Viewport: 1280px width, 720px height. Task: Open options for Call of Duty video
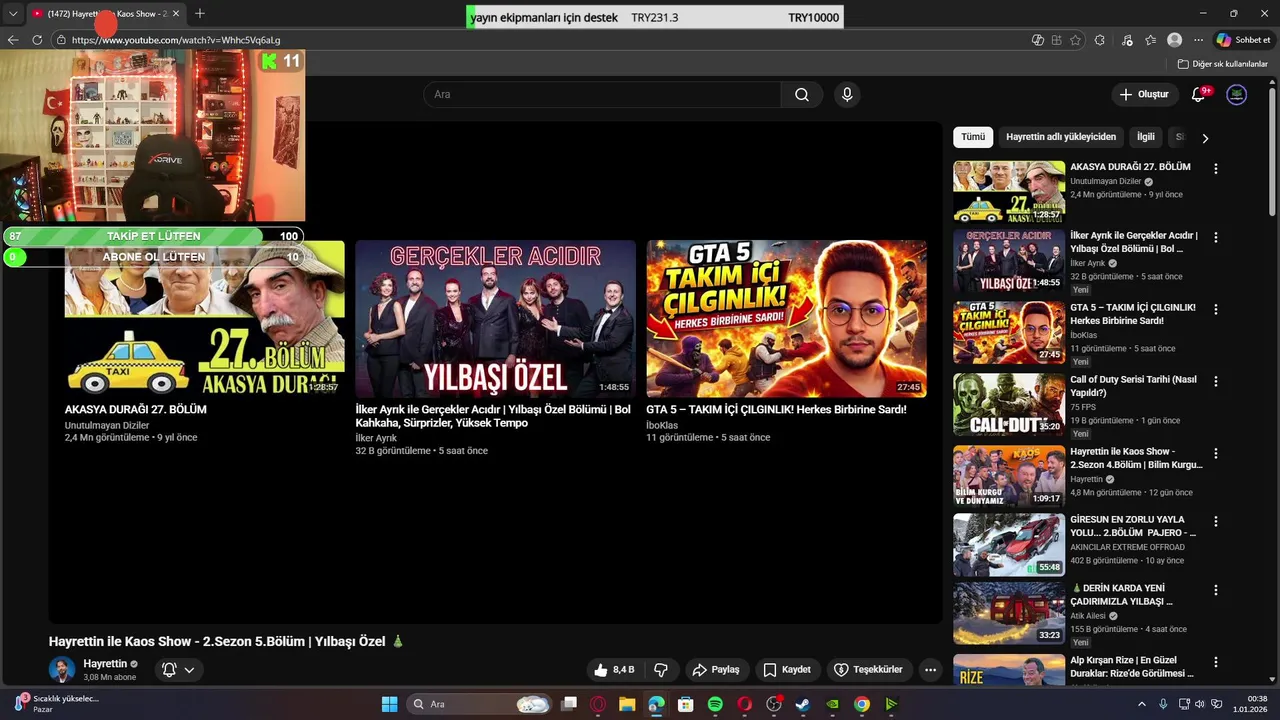pyautogui.click(x=1216, y=382)
